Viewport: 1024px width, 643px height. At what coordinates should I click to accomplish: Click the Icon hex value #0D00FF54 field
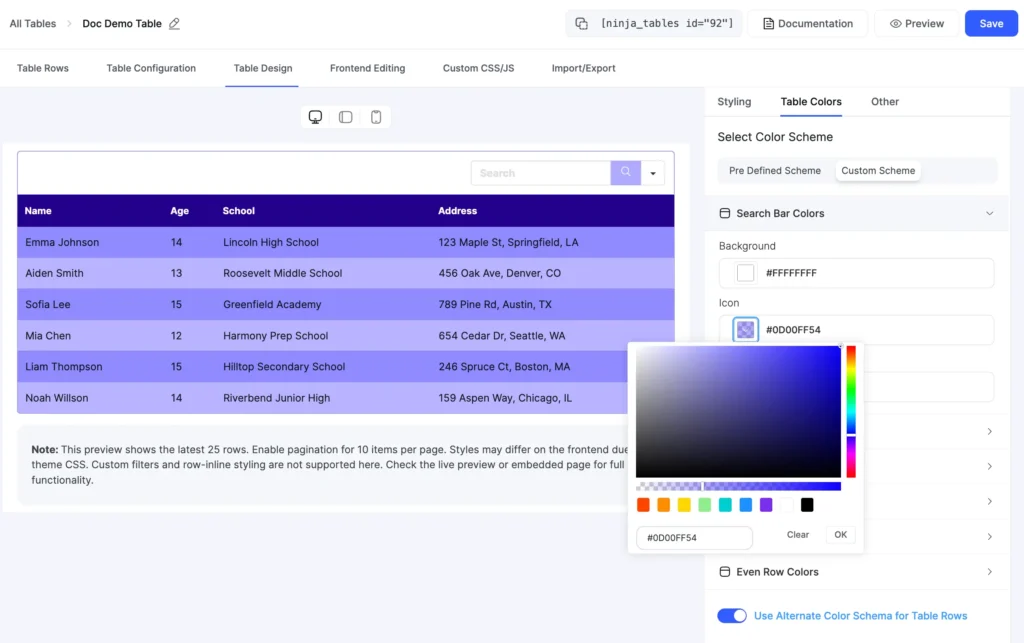tap(856, 330)
